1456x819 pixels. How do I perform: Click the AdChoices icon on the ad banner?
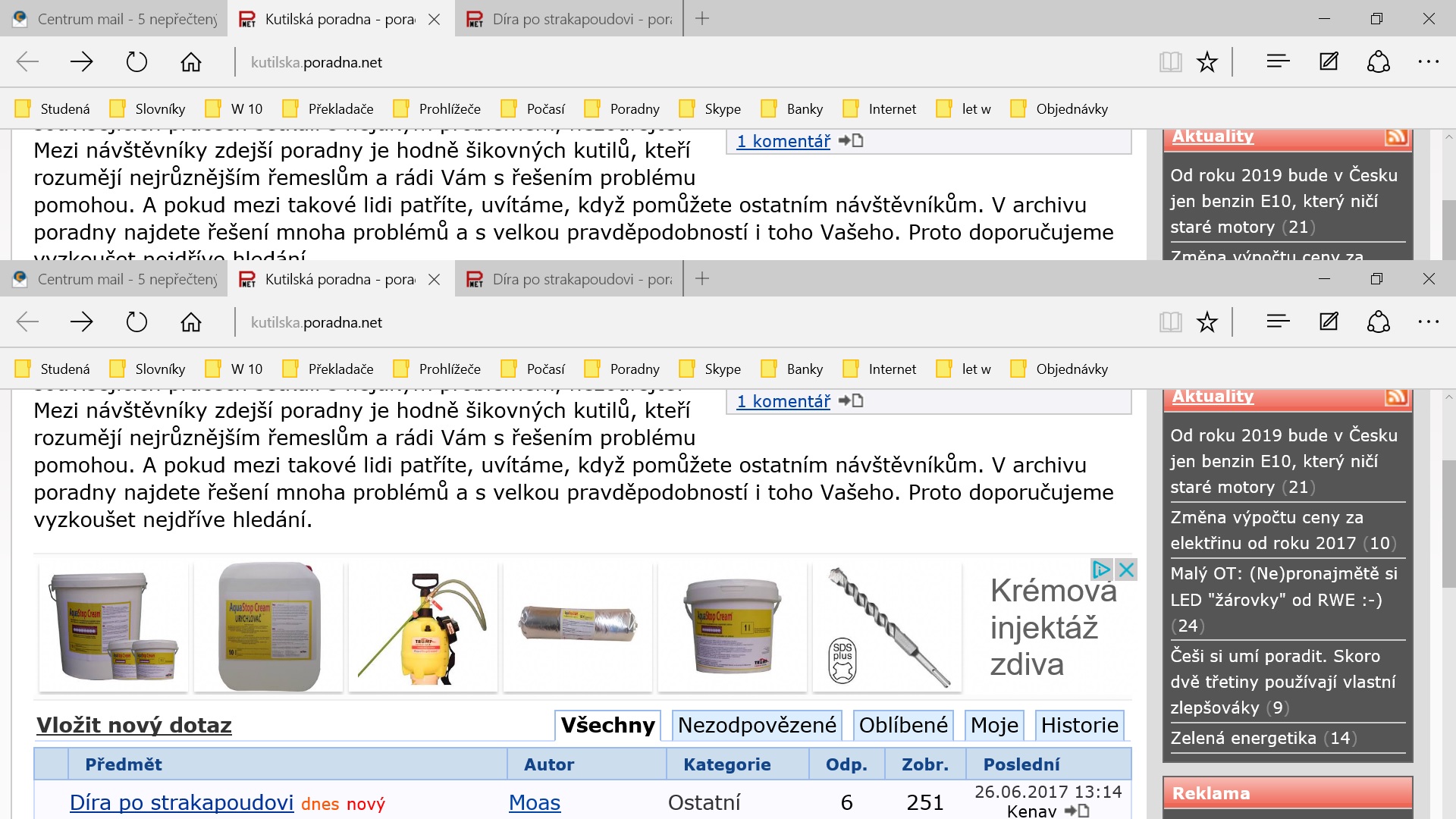pos(1101,570)
